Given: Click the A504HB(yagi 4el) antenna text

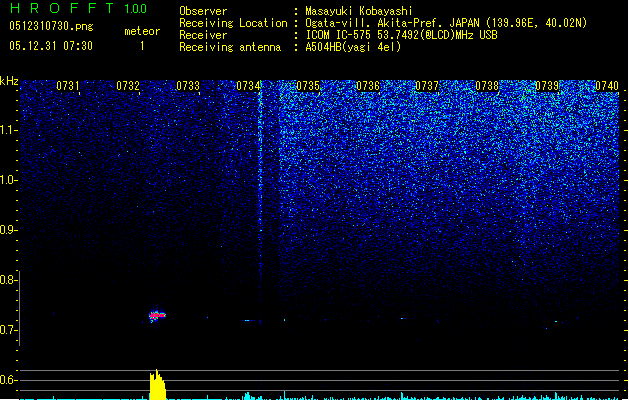Looking at the screenshot, I should pyautogui.click(x=353, y=47).
